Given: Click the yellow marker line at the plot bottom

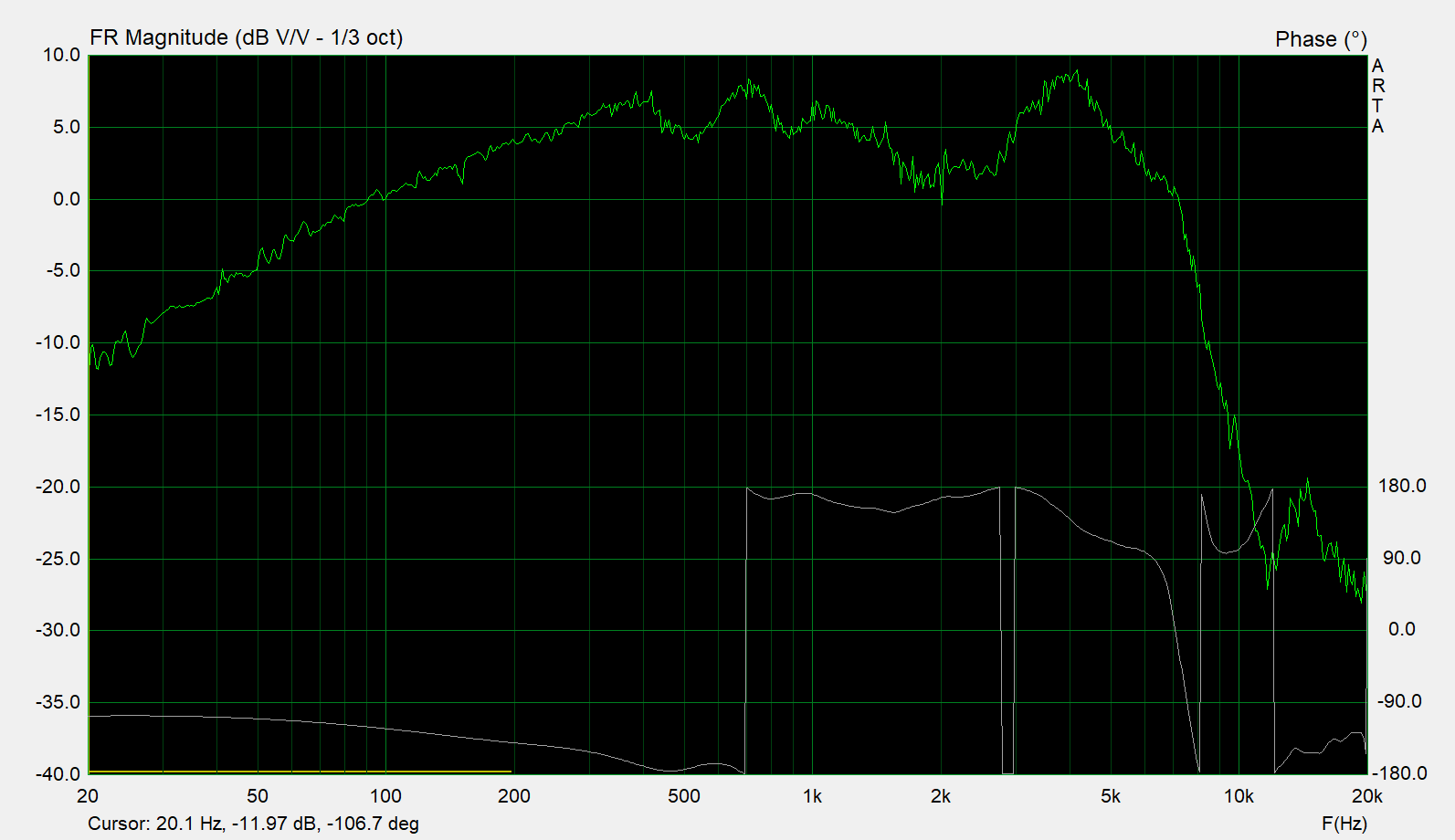Looking at the screenshot, I should tap(300, 772).
